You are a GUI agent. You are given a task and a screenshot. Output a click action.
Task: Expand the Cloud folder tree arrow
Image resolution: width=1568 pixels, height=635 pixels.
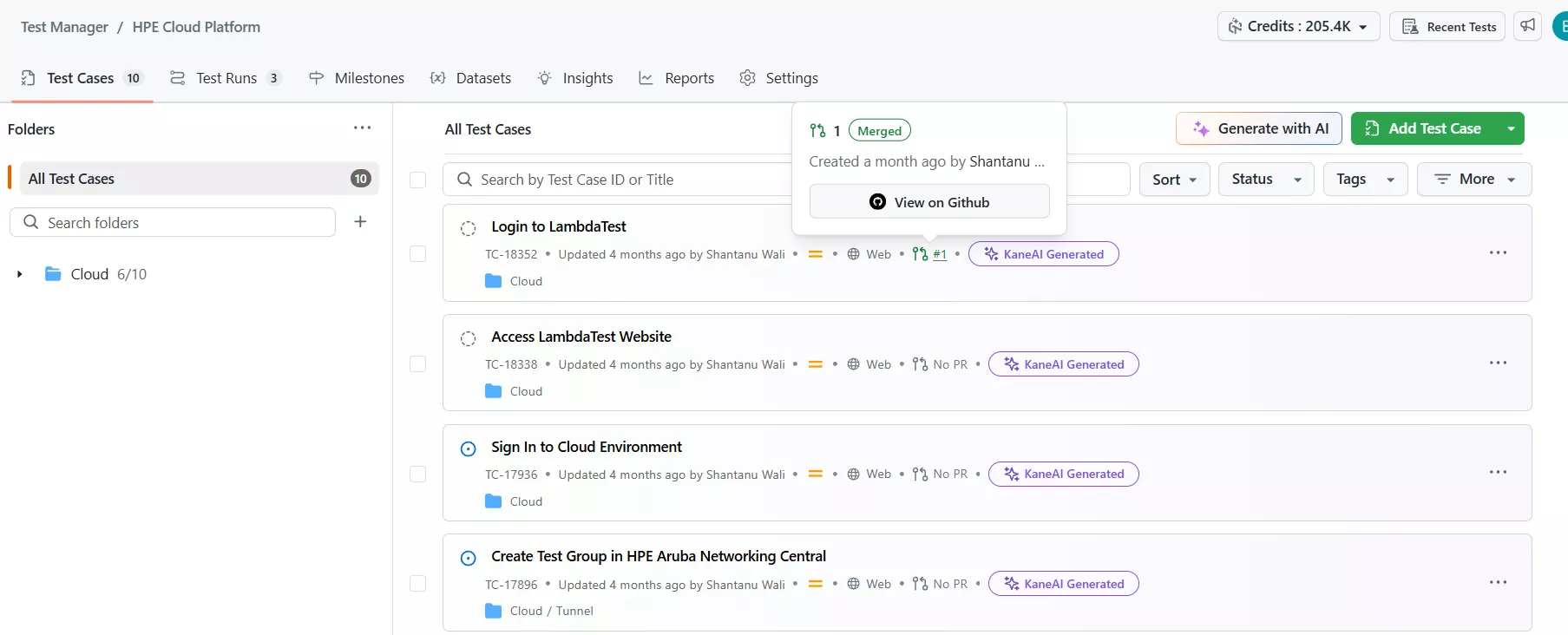(x=19, y=274)
